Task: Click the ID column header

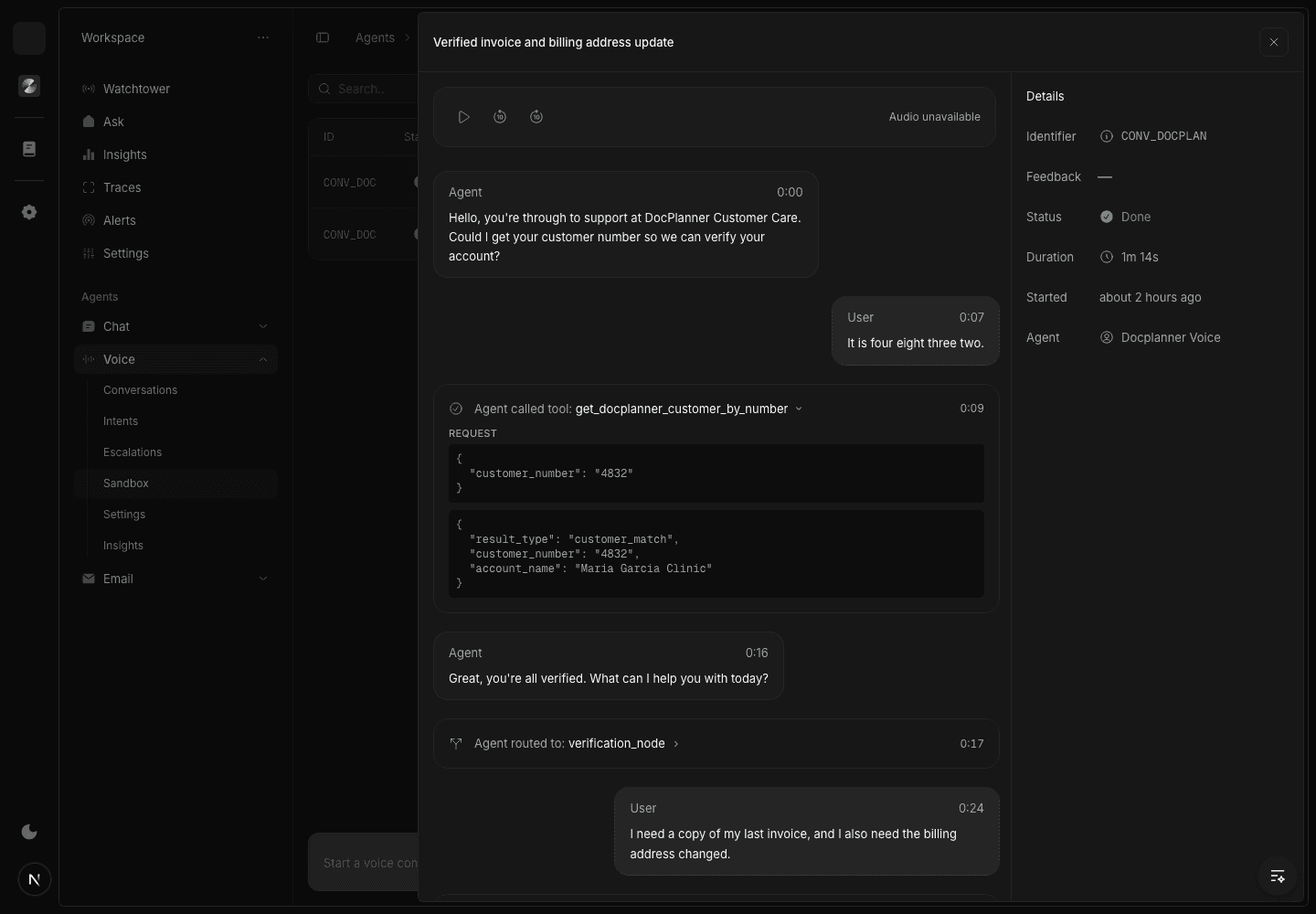Action: [x=329, y=137]
